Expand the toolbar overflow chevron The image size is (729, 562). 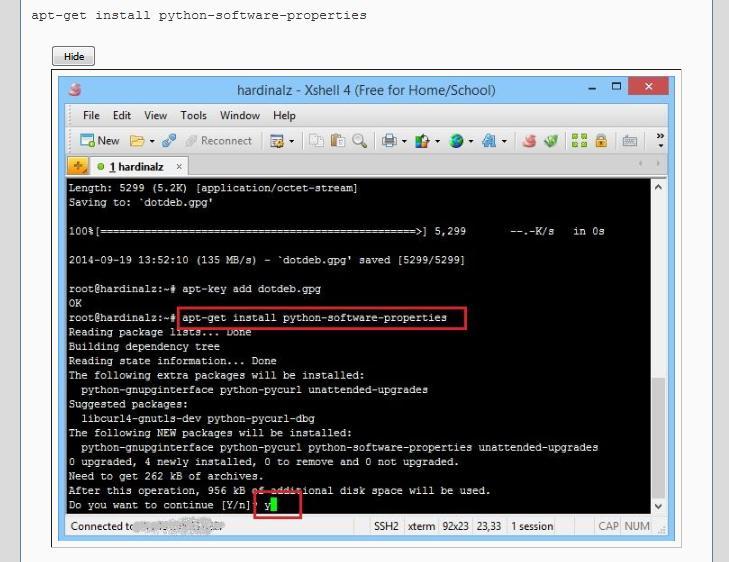click(x=660, y=140)
